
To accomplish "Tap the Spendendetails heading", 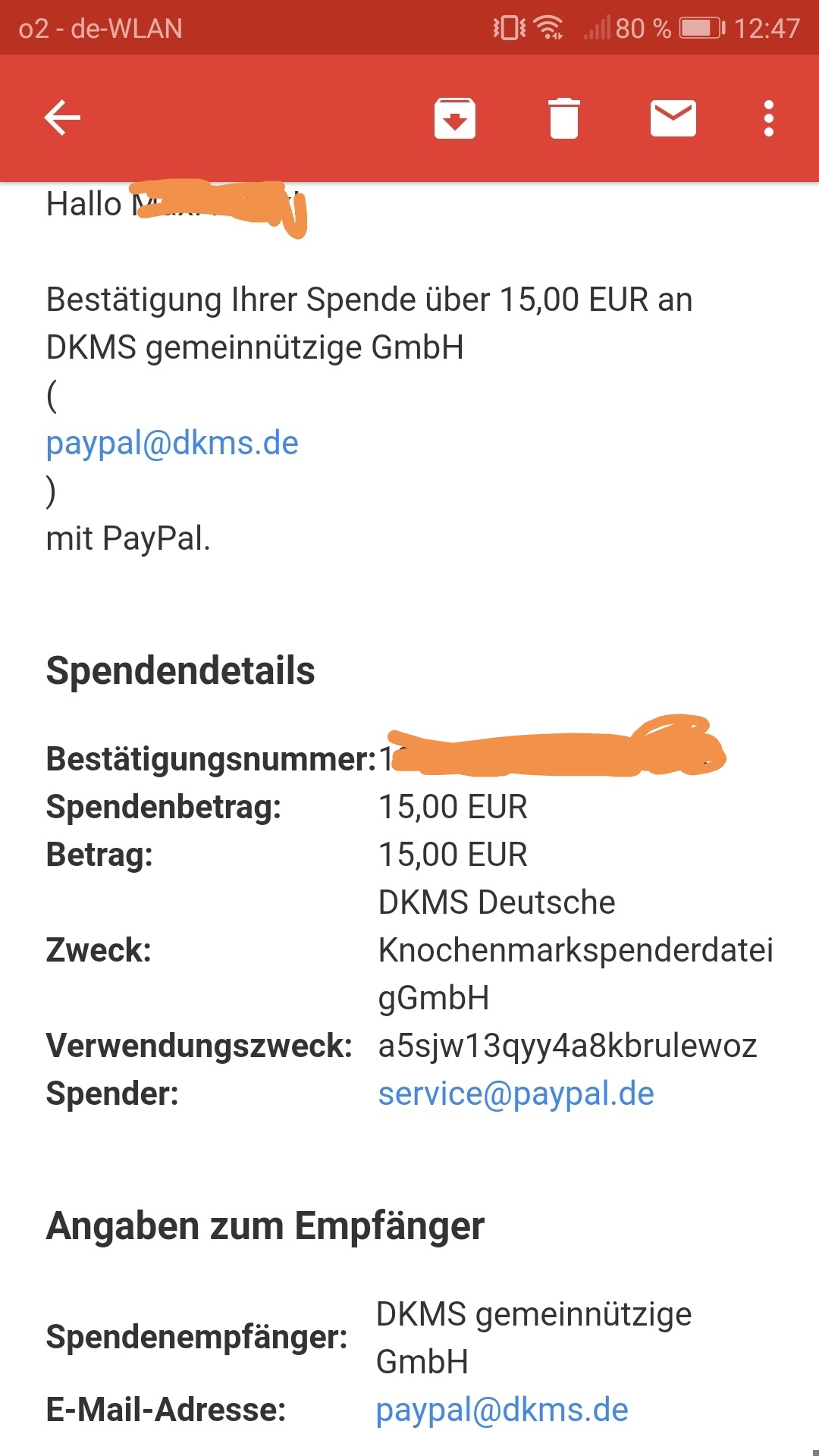I will [x=180, y=671].
